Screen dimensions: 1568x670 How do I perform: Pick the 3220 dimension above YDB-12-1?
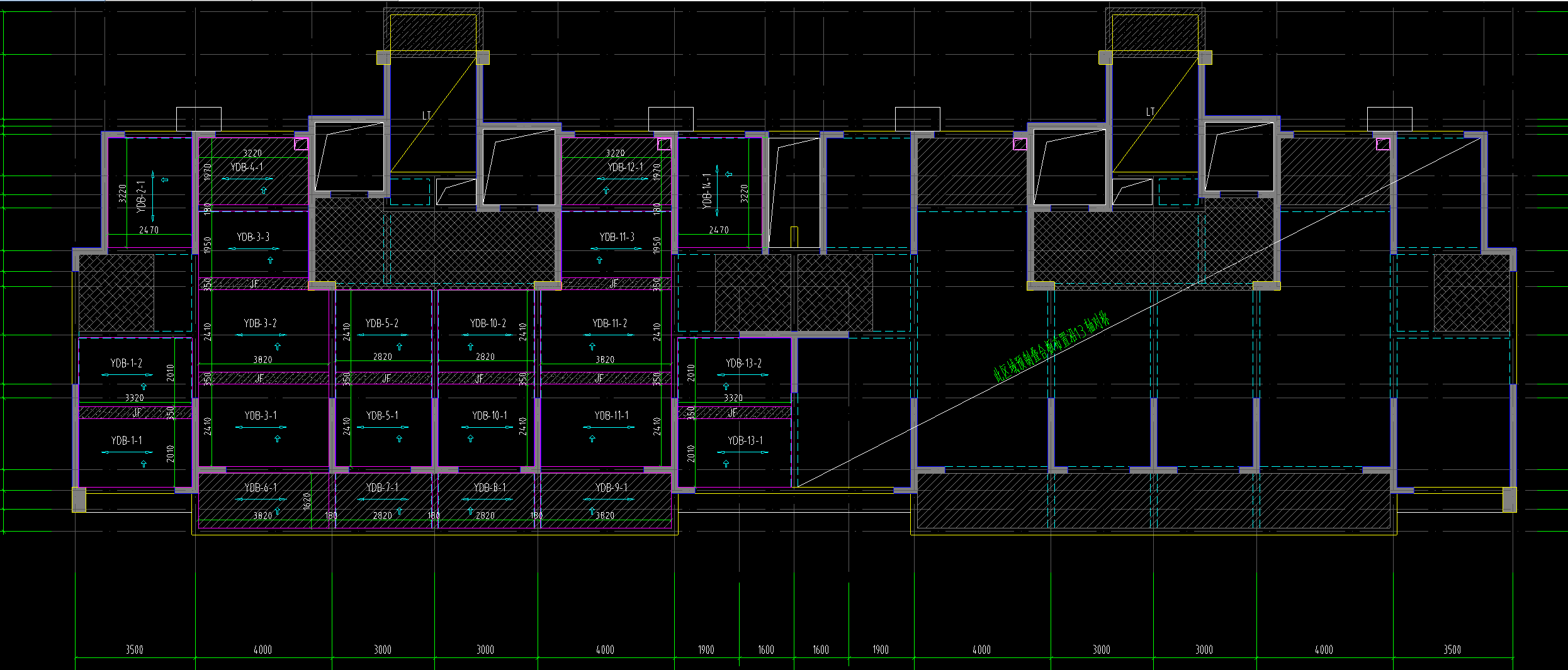pyautogui.click(x=616, y=154)
